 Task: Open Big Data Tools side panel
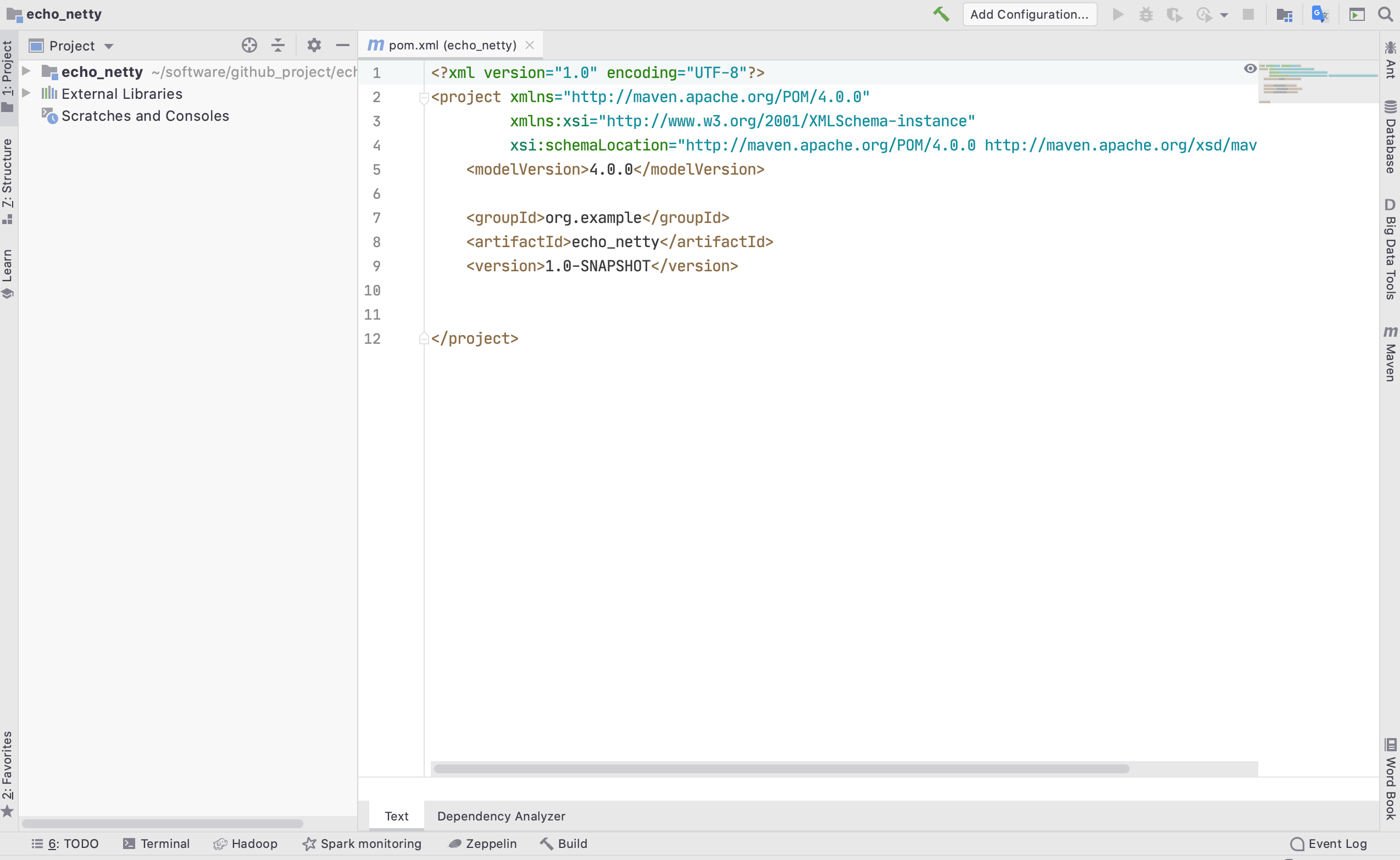point(1390,249)
